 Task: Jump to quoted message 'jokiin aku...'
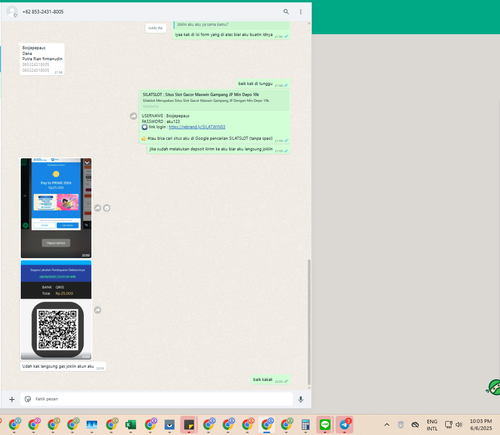pos(231,25)
